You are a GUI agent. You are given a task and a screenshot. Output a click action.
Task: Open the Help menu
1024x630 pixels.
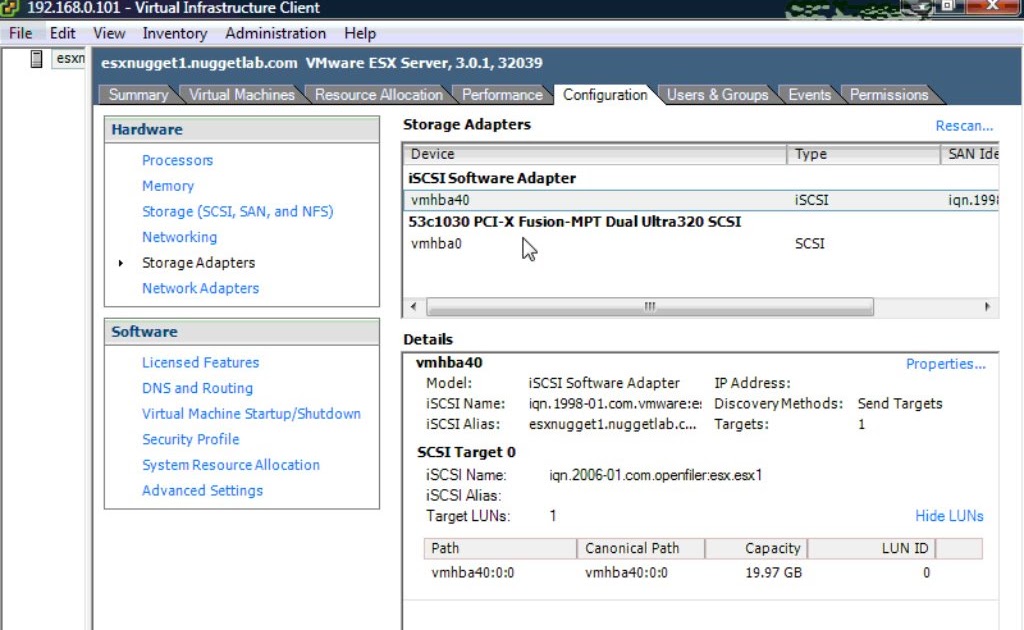pyautogui.click(x=359, y=33)
